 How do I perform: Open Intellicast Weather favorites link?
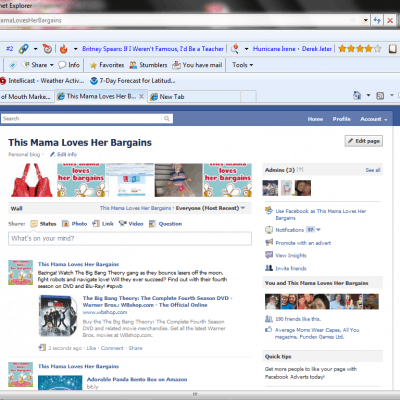point(42,81)
